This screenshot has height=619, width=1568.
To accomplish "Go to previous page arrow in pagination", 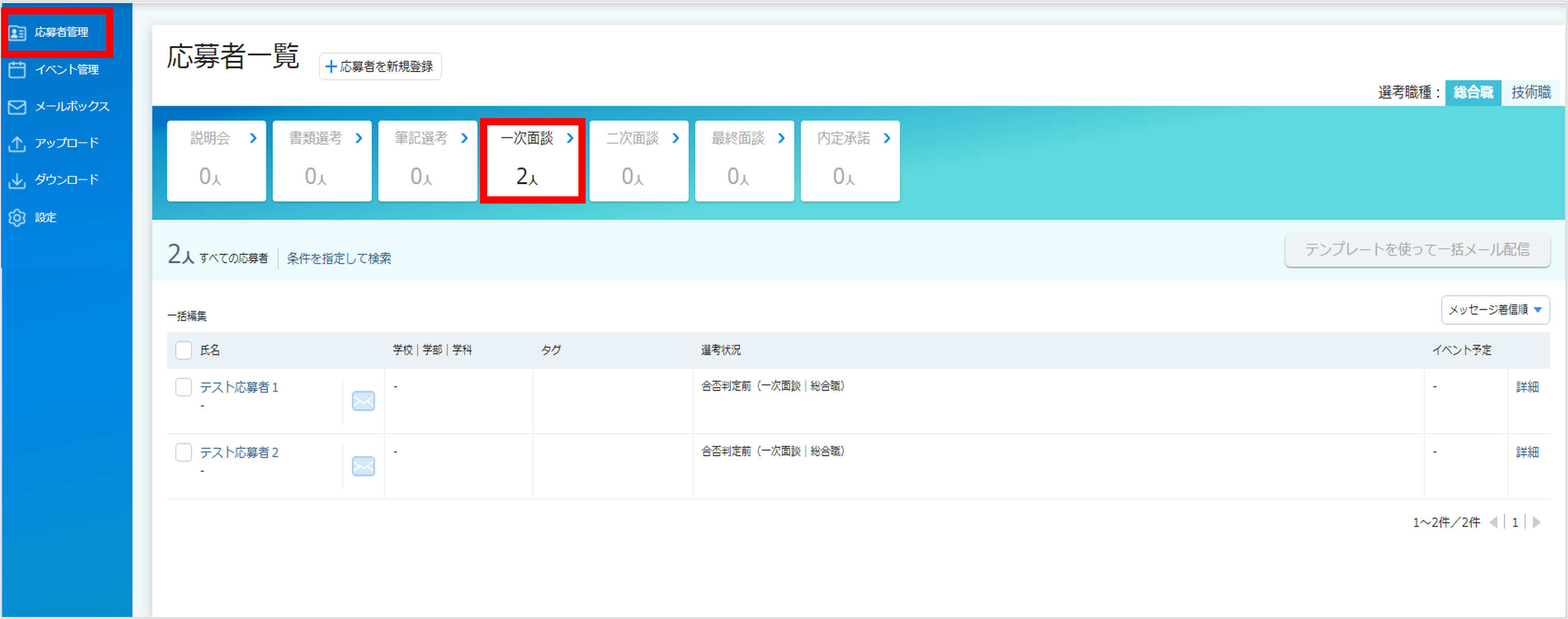I will (1494, 522).
